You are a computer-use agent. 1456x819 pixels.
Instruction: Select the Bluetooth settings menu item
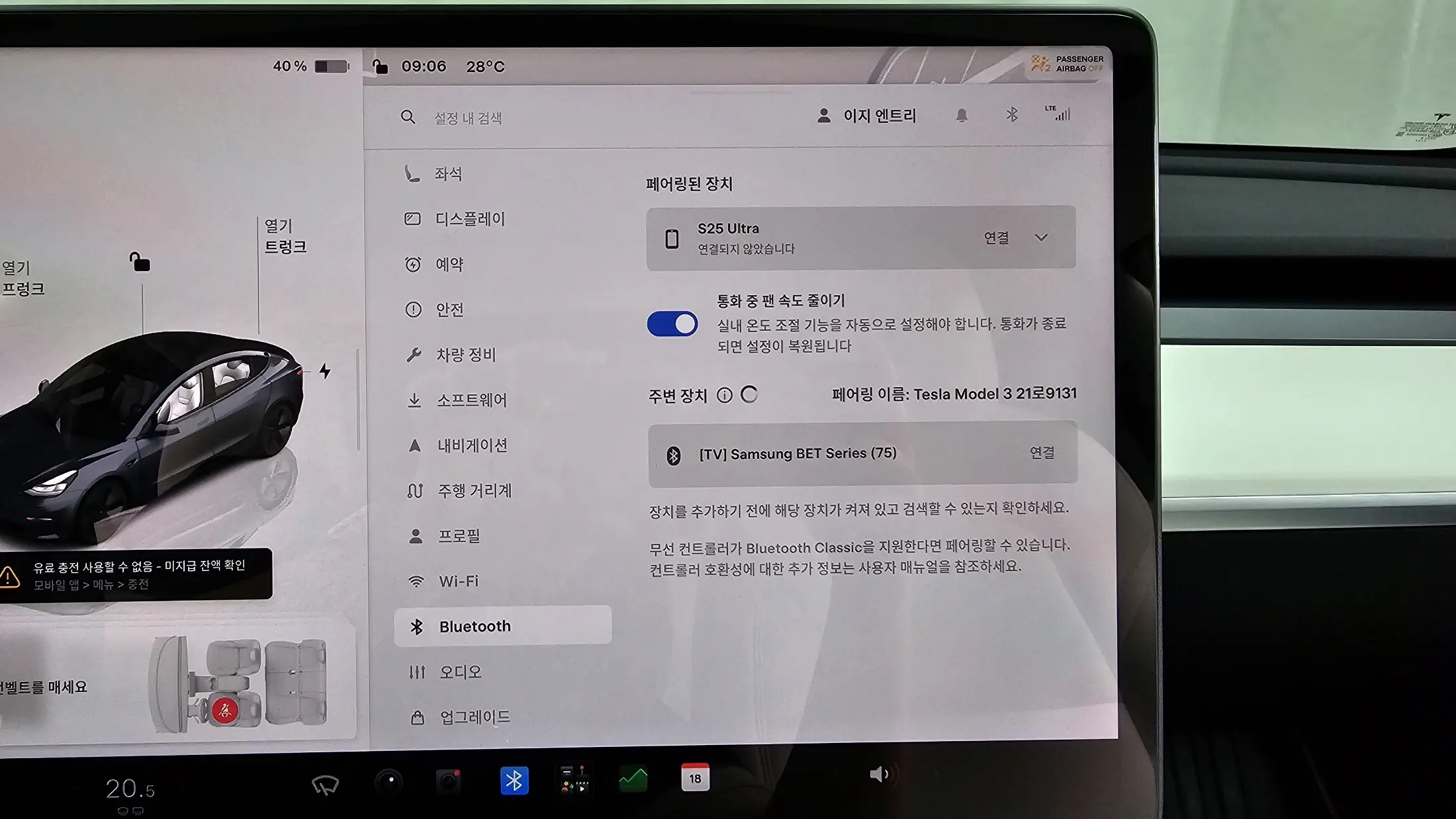tap(503, 626)
